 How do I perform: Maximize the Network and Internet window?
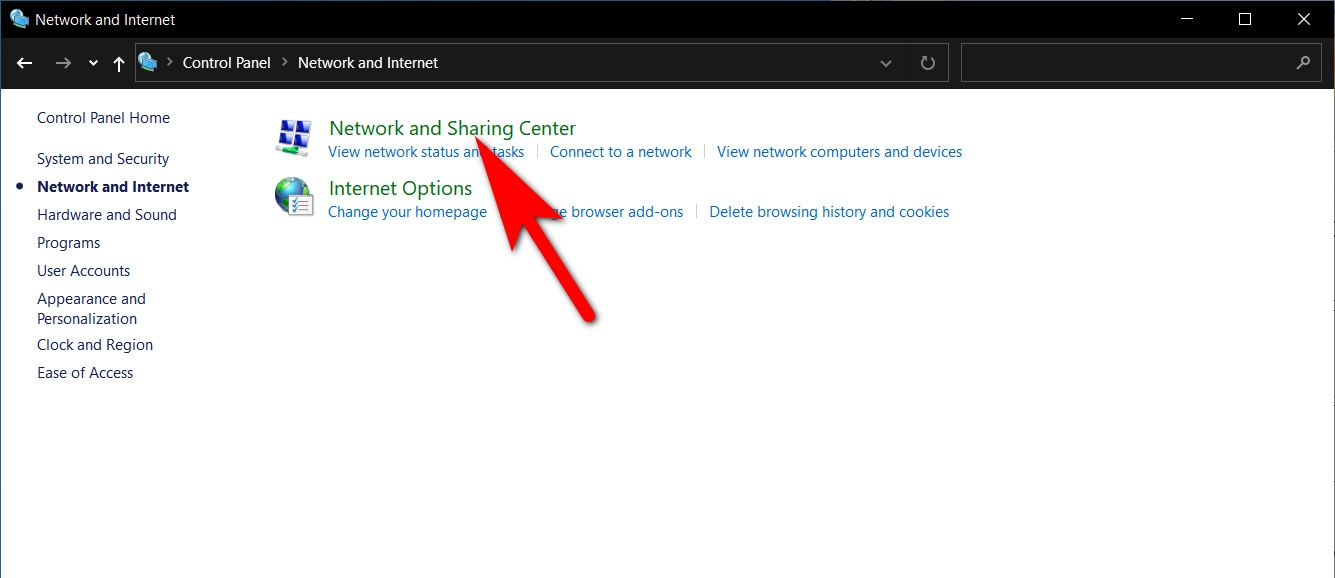[1245, 19]
